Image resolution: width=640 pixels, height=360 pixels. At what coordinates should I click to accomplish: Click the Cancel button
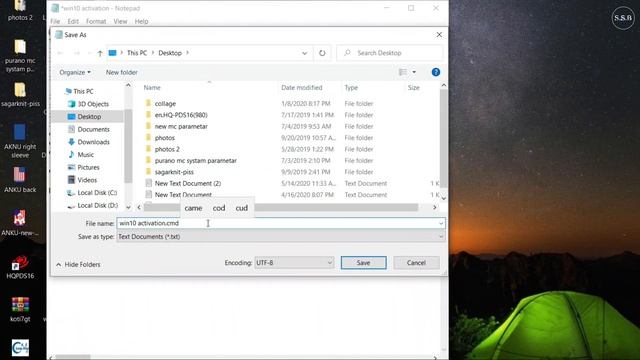coord(416,262)
